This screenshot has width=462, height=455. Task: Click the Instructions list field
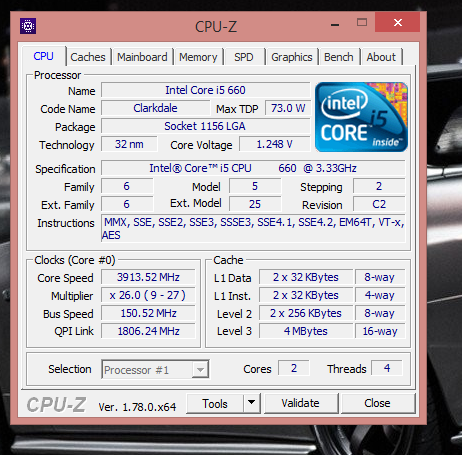[253, 229]
